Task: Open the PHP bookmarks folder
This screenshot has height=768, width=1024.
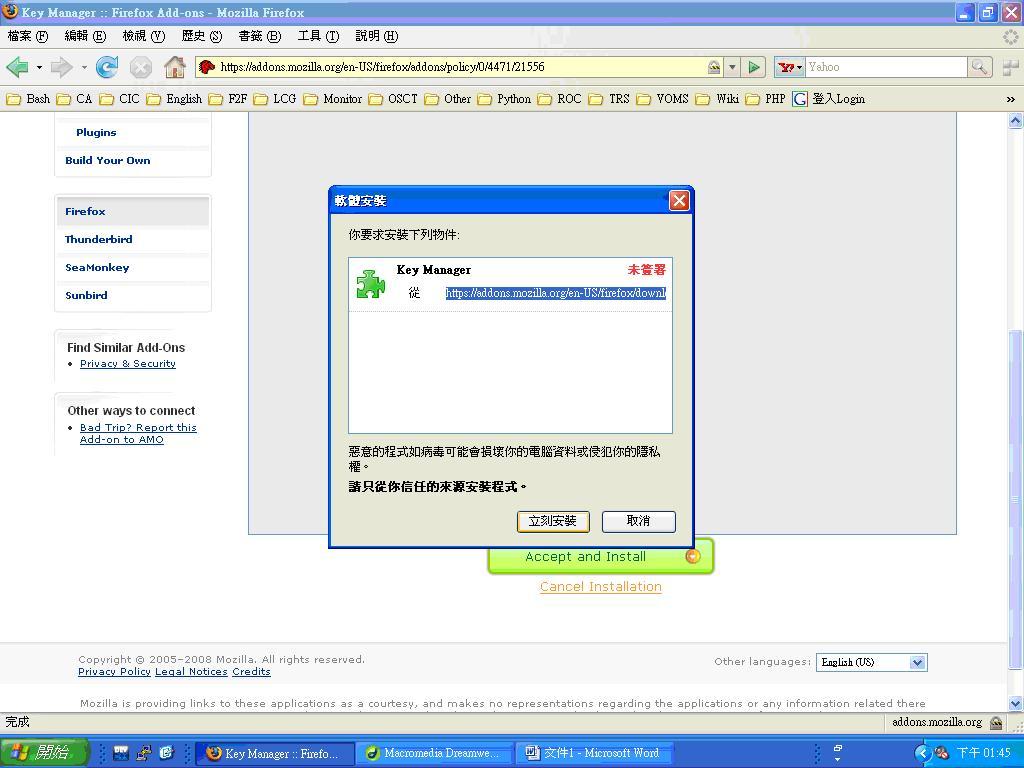Action: pyautogui.click(x=765, y=99)
